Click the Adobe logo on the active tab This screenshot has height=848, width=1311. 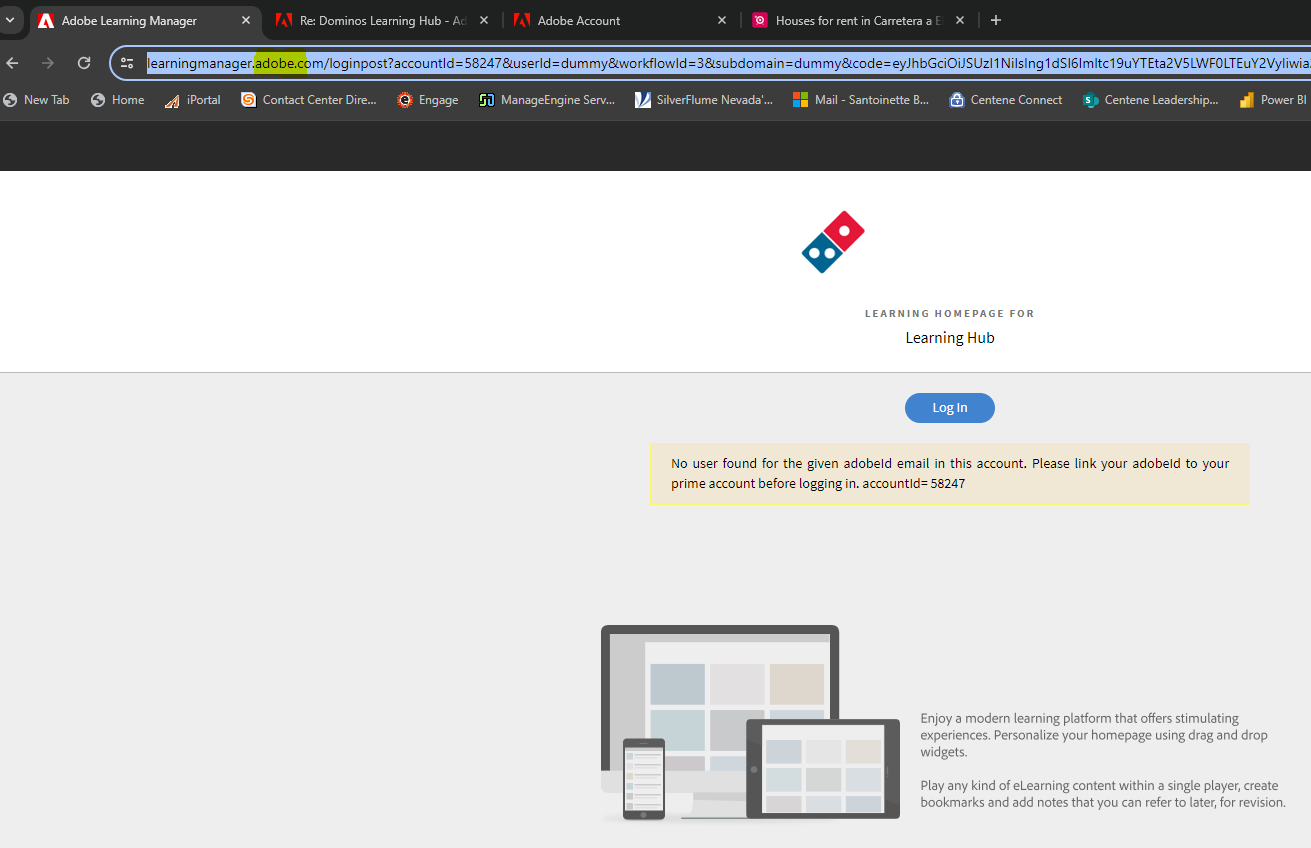46,20
